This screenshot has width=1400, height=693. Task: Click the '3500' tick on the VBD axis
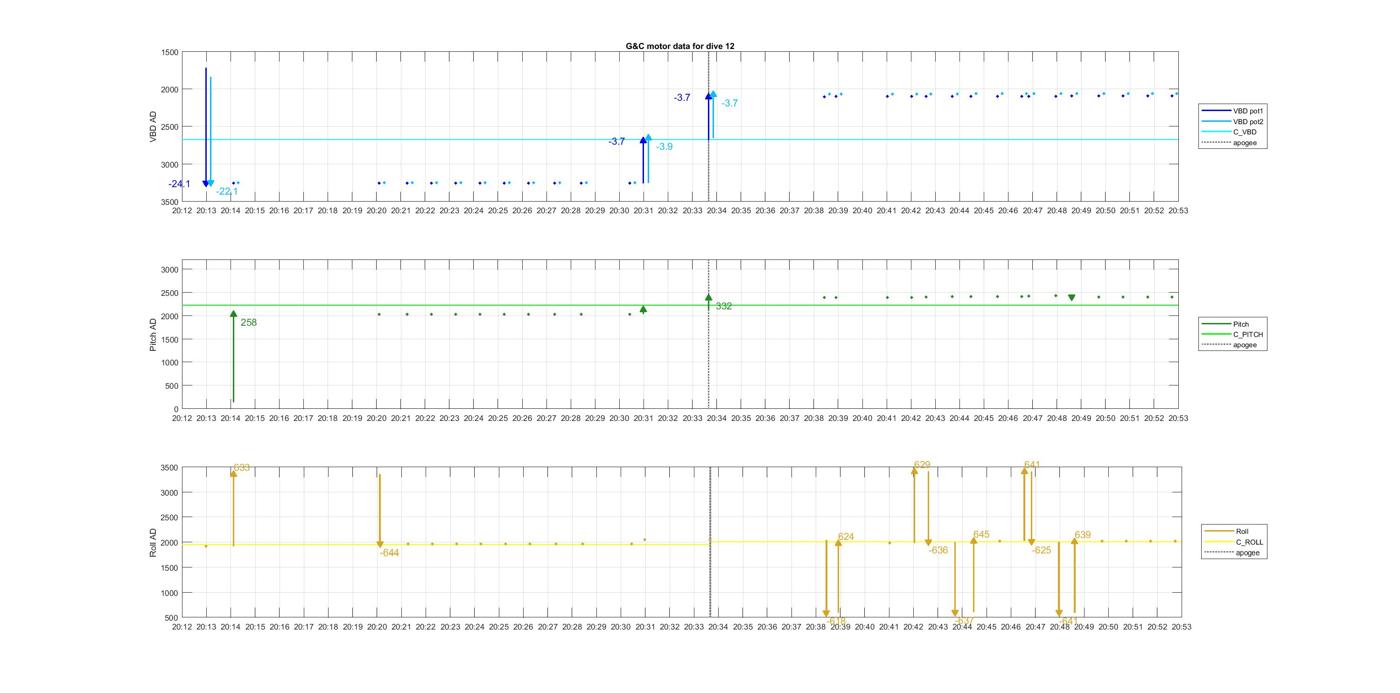(x=169, y=202)
